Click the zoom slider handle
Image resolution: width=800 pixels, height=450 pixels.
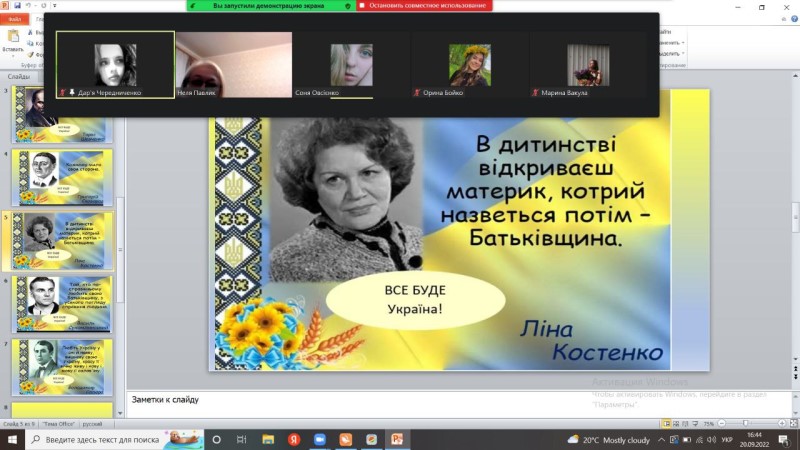745,423
